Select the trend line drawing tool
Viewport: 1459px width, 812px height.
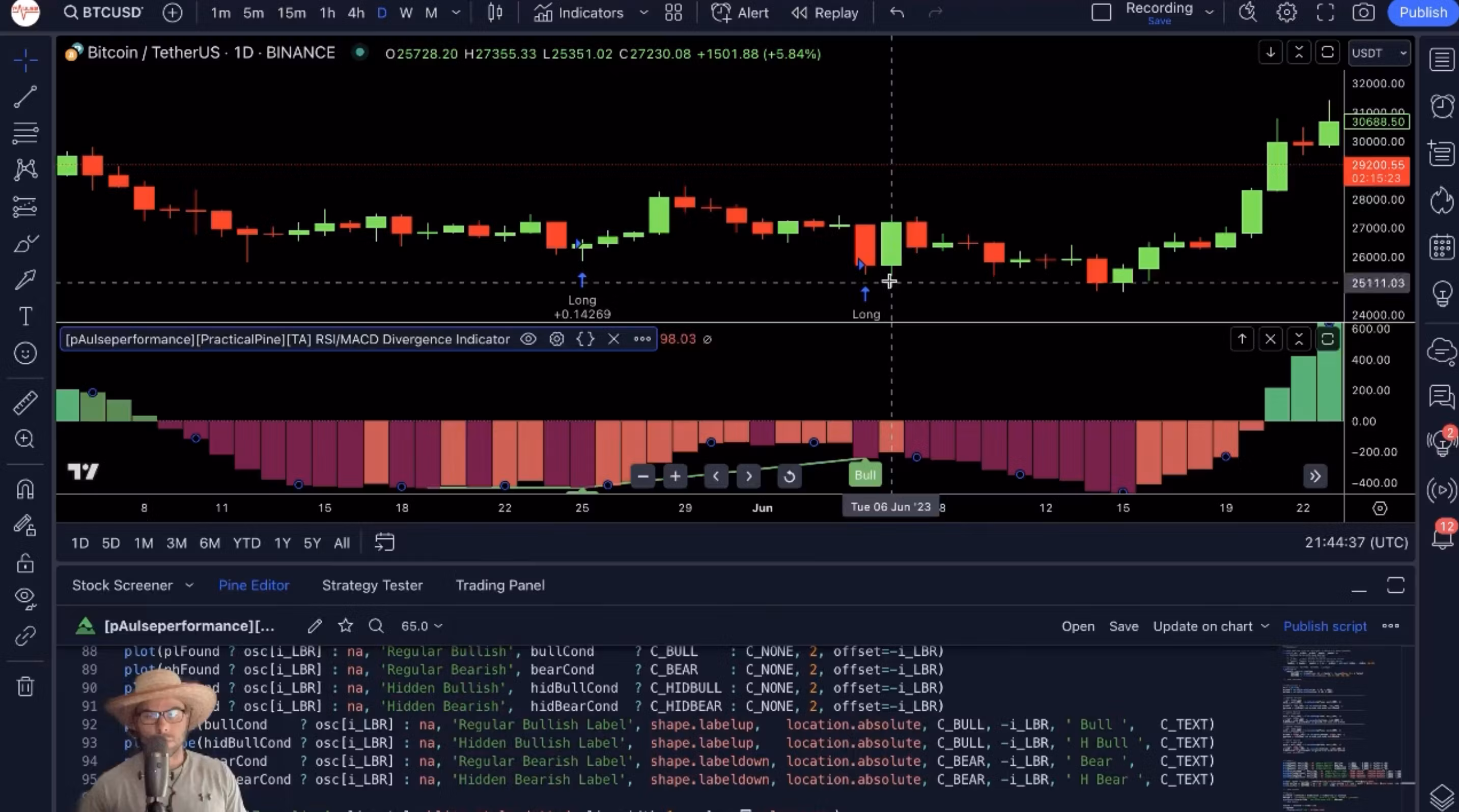[x=25, y=97]
